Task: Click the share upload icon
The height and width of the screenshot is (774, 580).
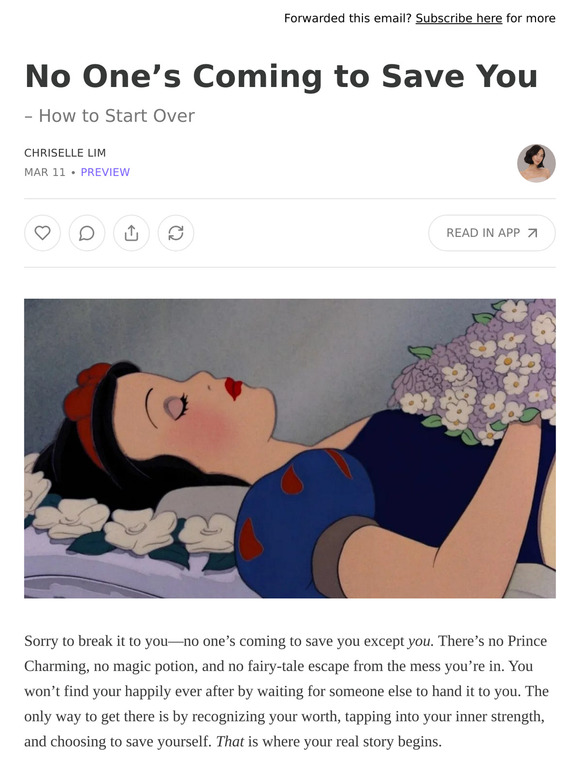Action: (x=131, y=232)
